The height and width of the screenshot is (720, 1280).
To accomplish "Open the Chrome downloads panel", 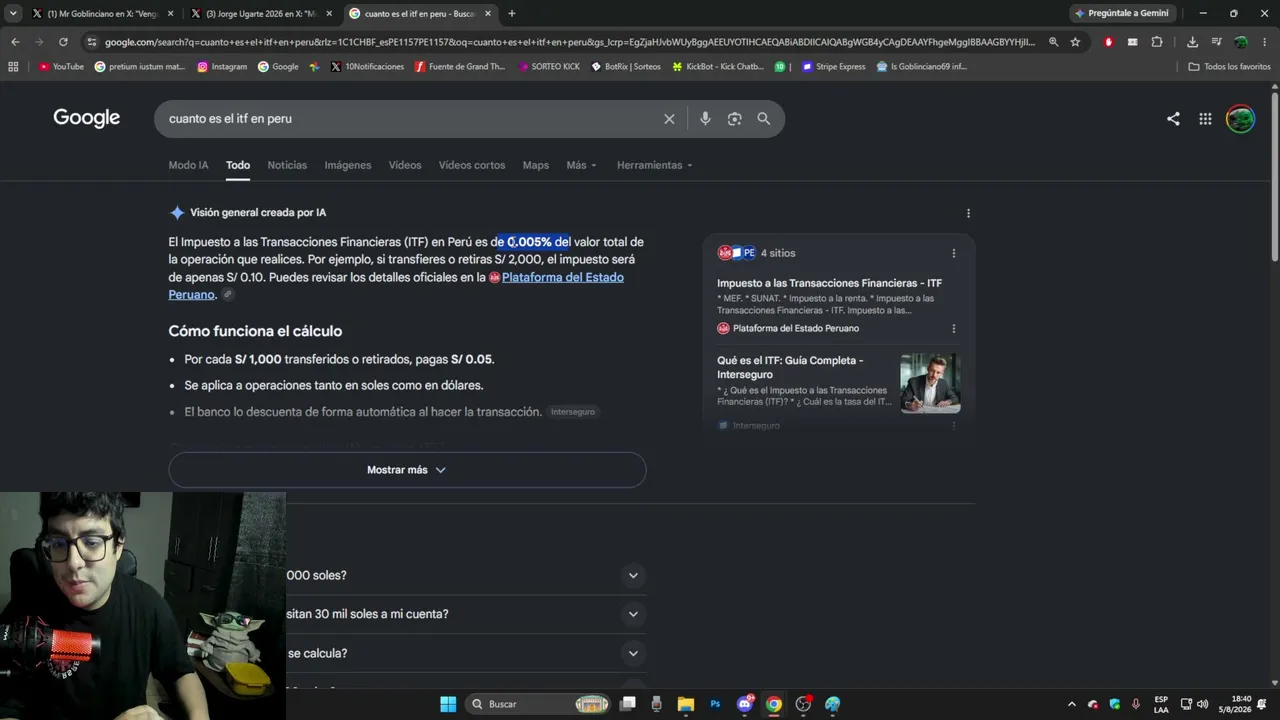I will tap(1192, 42).
